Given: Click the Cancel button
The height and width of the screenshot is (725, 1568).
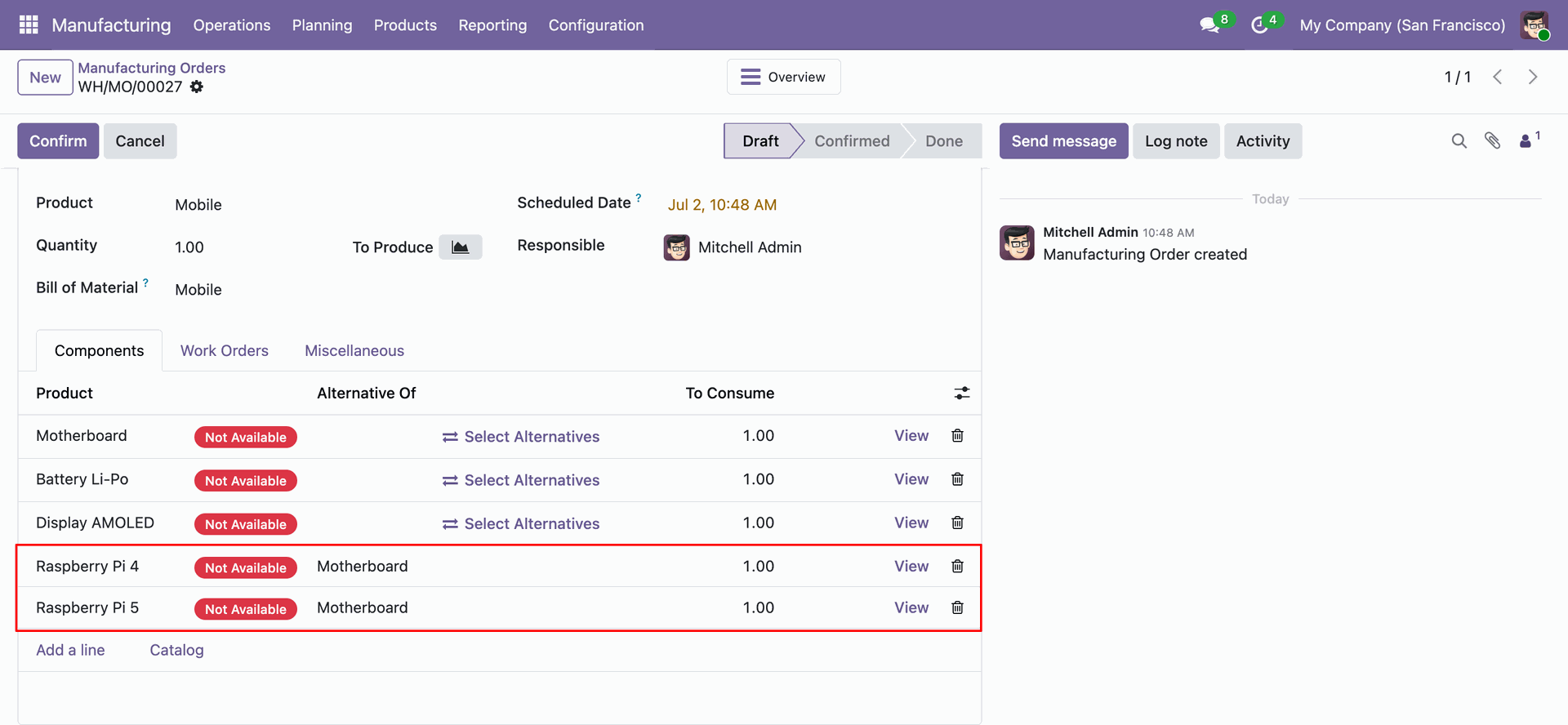Looking at the screenshot, I should coord(140,141).
